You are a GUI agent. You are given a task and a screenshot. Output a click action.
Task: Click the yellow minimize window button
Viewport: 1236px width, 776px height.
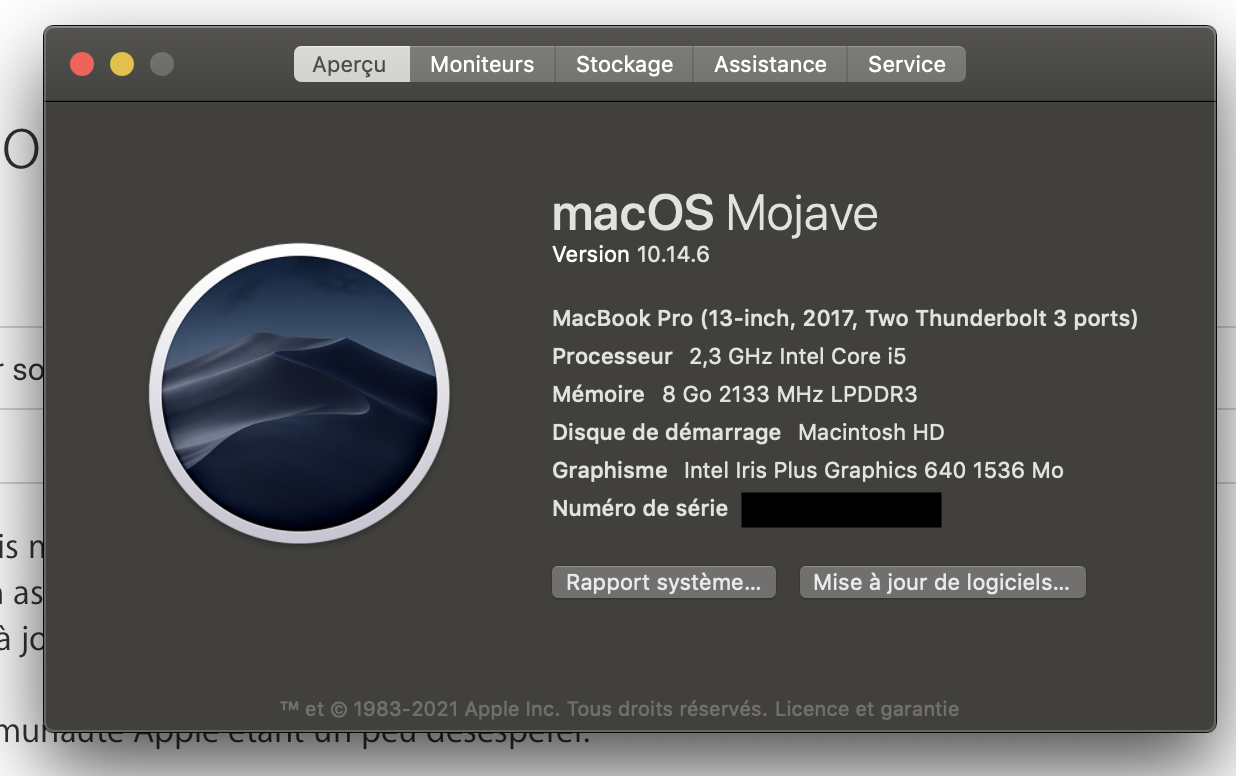pyautogui.click(x=122, y=64)
